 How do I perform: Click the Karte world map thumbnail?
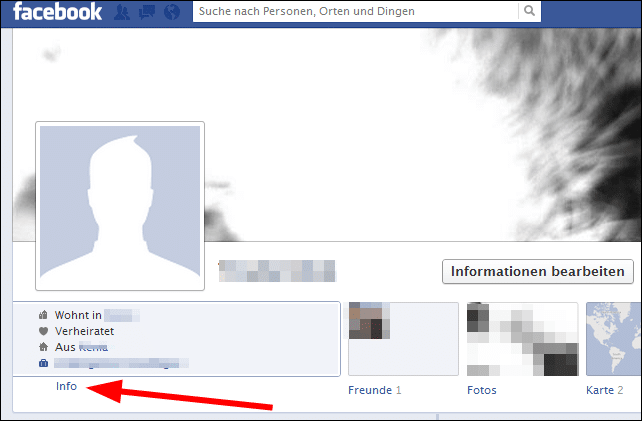[x=613, y=339]
